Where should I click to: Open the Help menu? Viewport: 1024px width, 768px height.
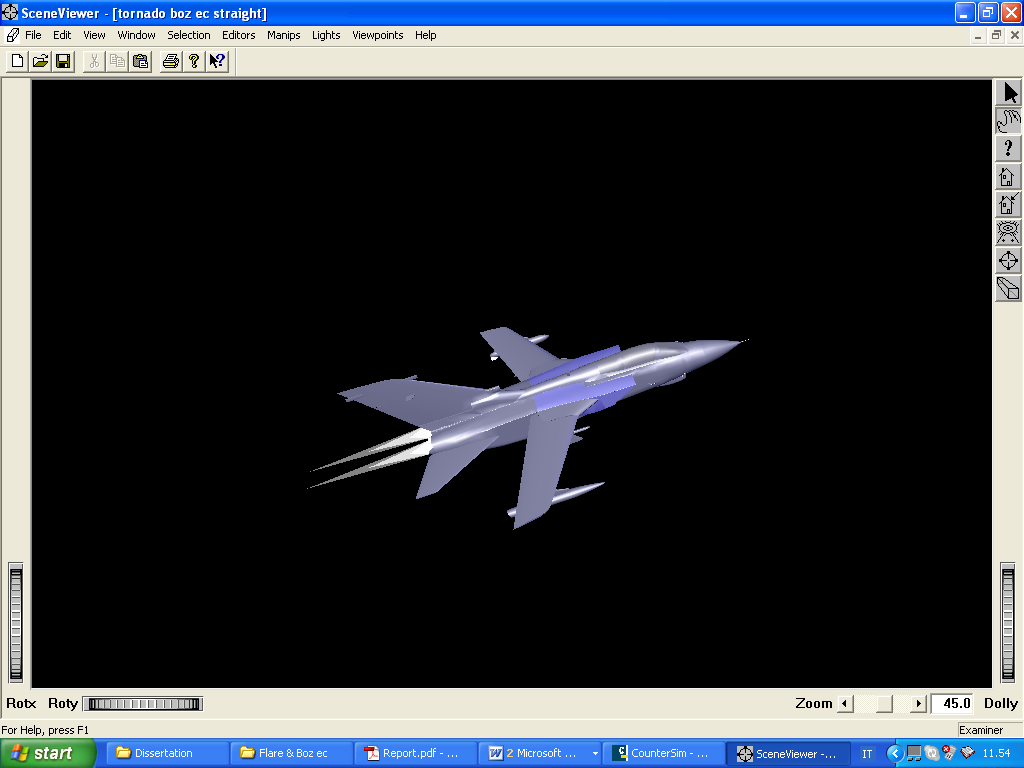(425, 35)
